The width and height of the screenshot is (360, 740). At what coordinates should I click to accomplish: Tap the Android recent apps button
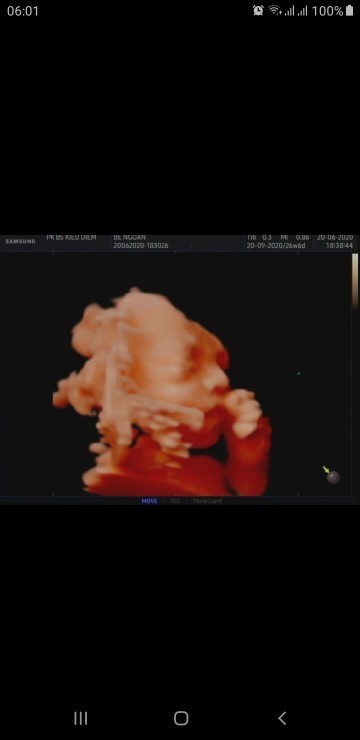tap(81, 718)
